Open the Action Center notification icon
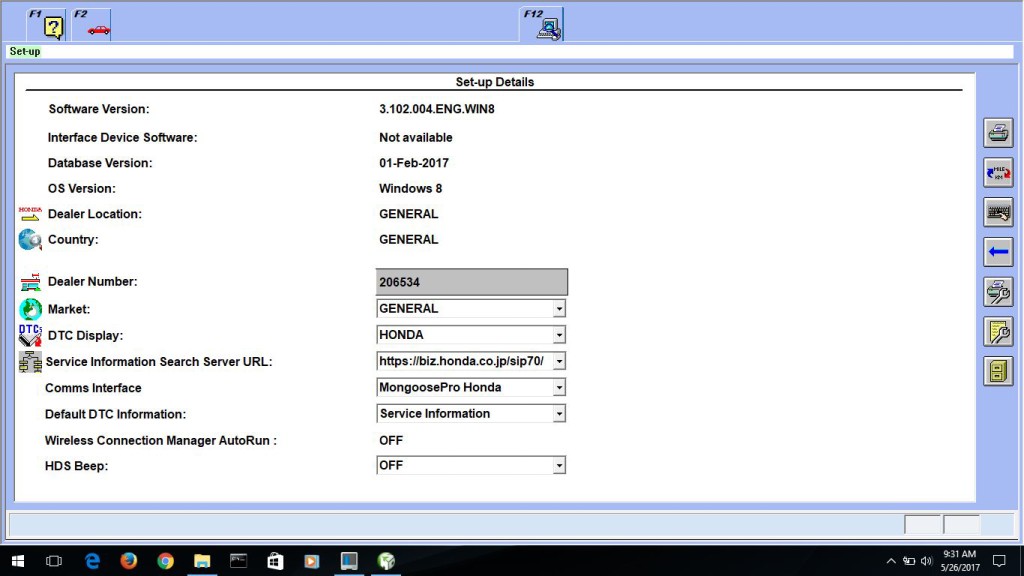Screen dimensions: 1024x576 pos(998,561)
